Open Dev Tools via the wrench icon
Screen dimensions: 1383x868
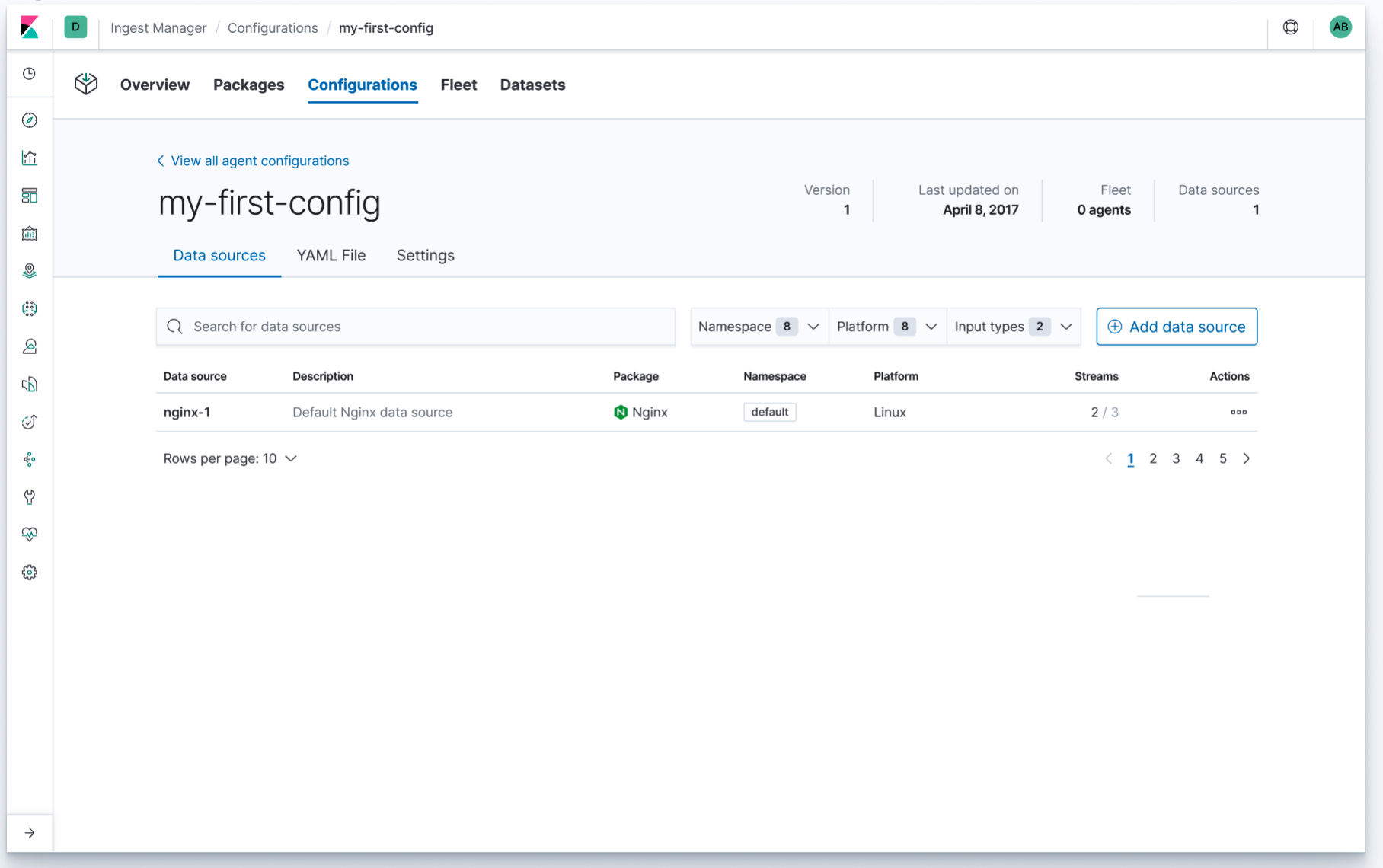click(x=29, y=497)
